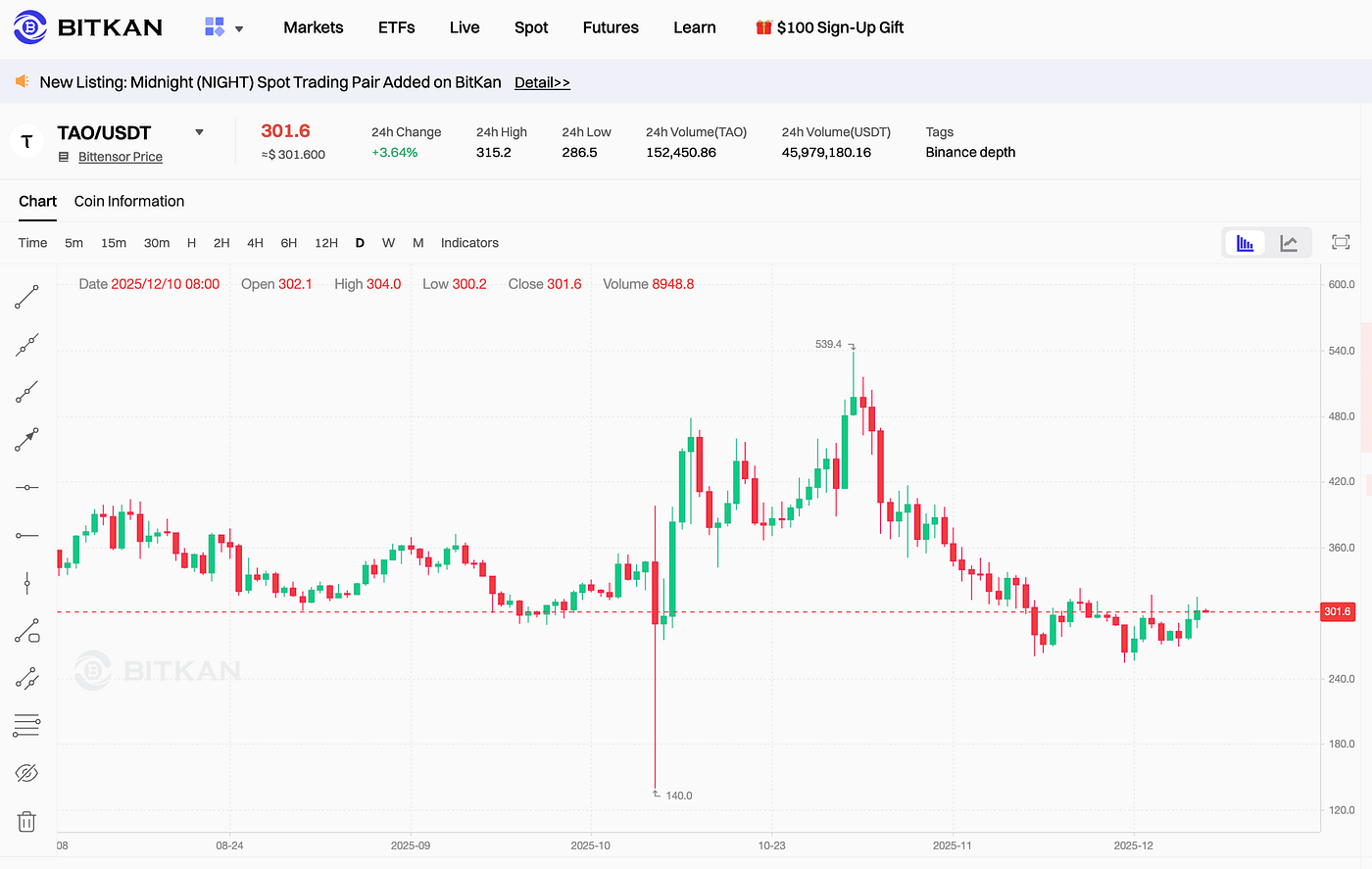Image resolution: width=1372 pixels, height=869 pixels.
Task: Select the Time chart option
Action: [32, 243]
